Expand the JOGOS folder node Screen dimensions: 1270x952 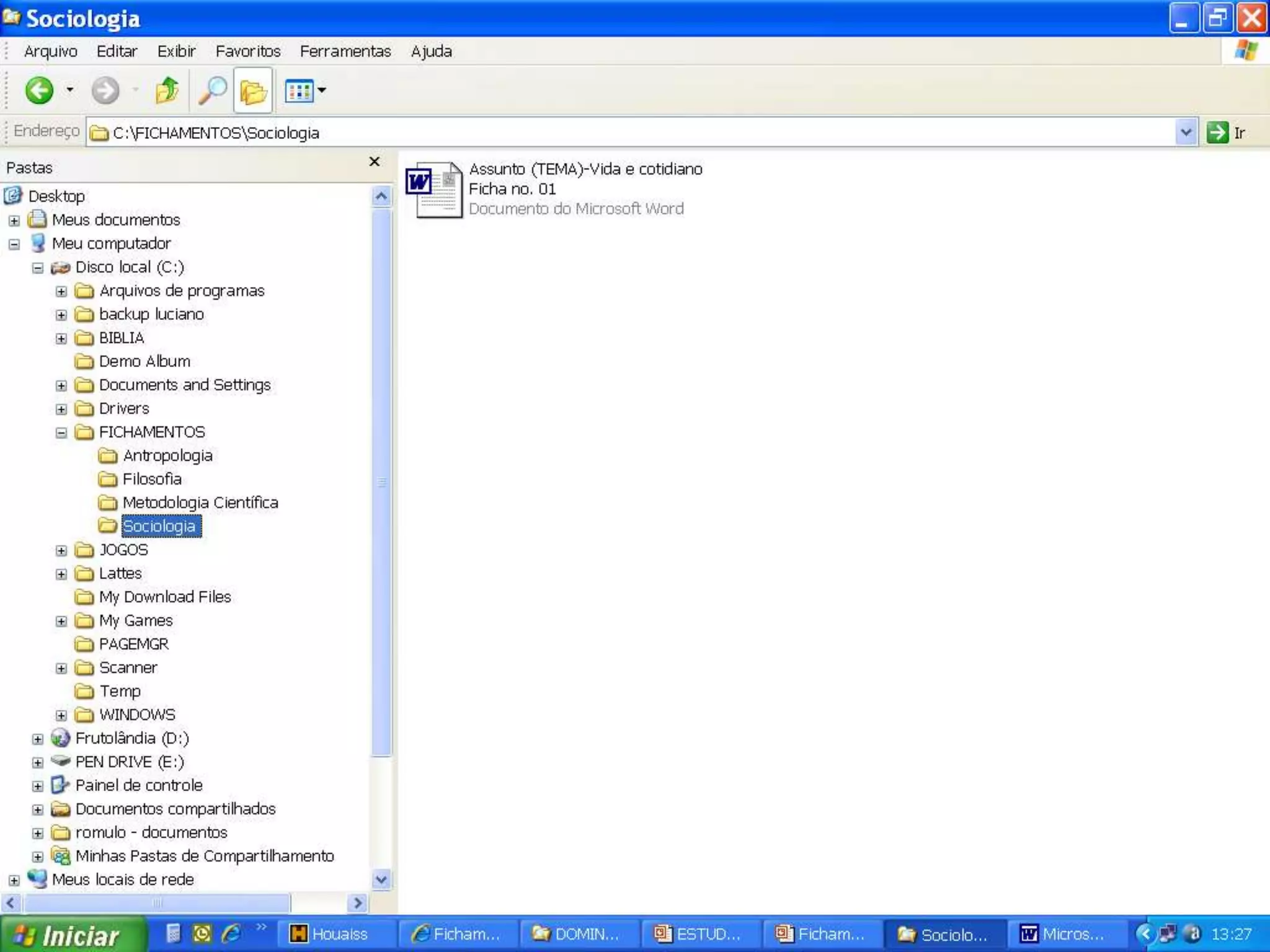61,550
